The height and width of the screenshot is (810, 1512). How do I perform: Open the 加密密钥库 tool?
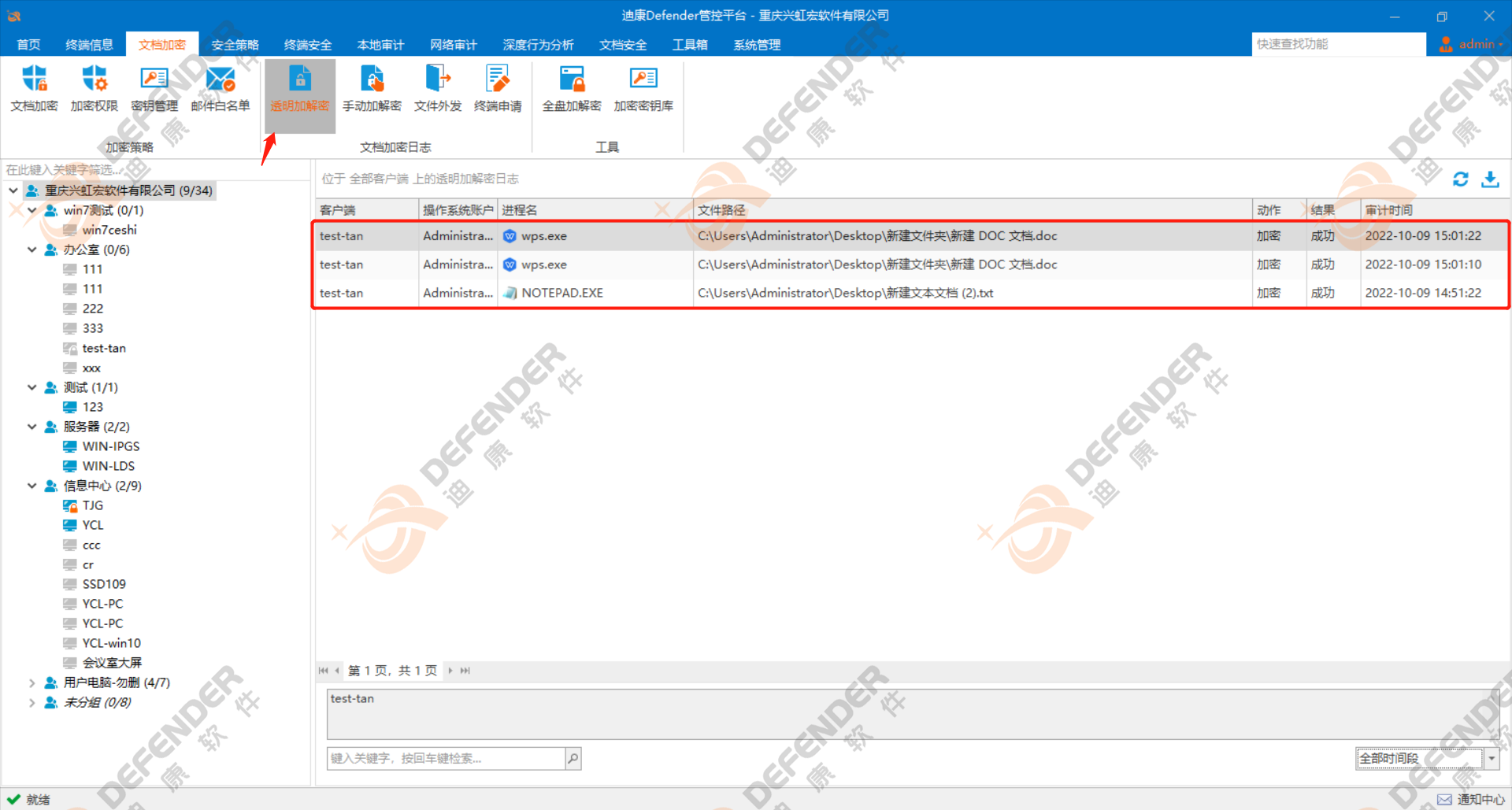pos(643,89)
